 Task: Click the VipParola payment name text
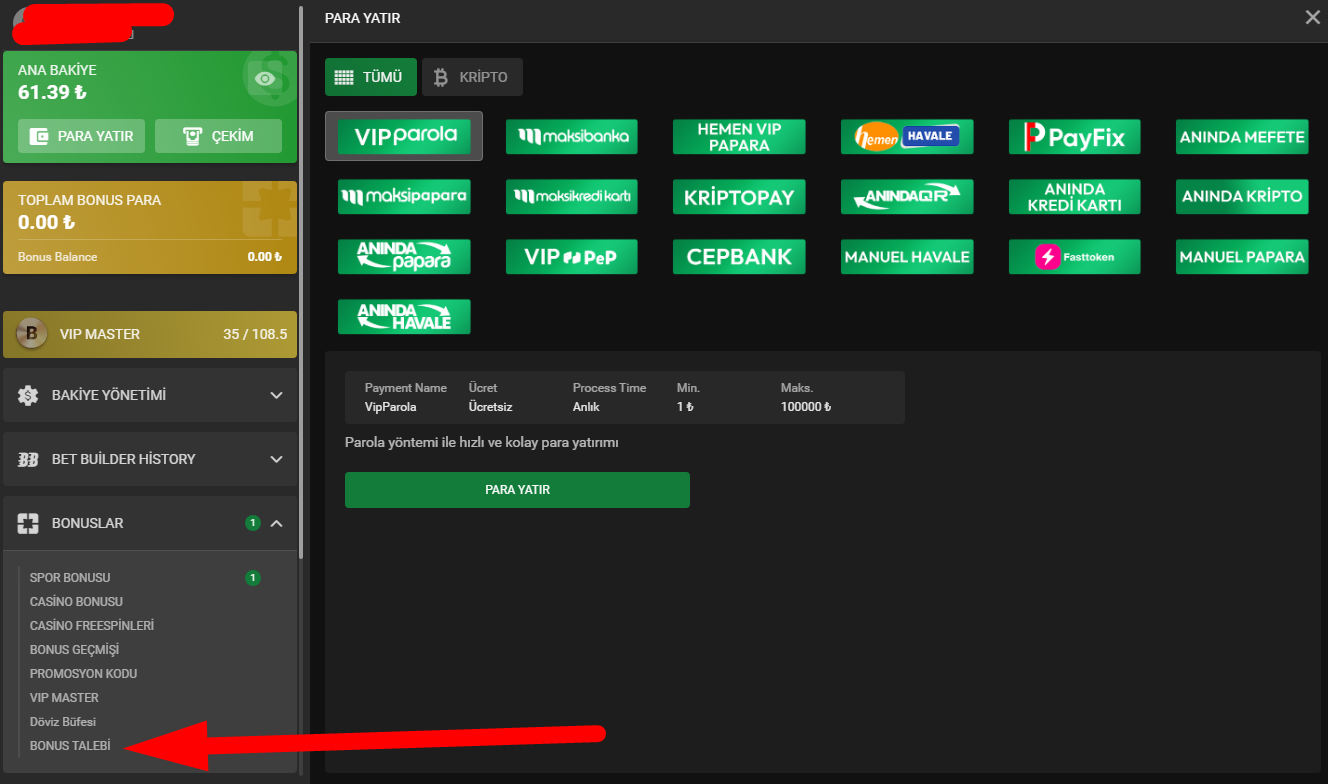(390, 407)
